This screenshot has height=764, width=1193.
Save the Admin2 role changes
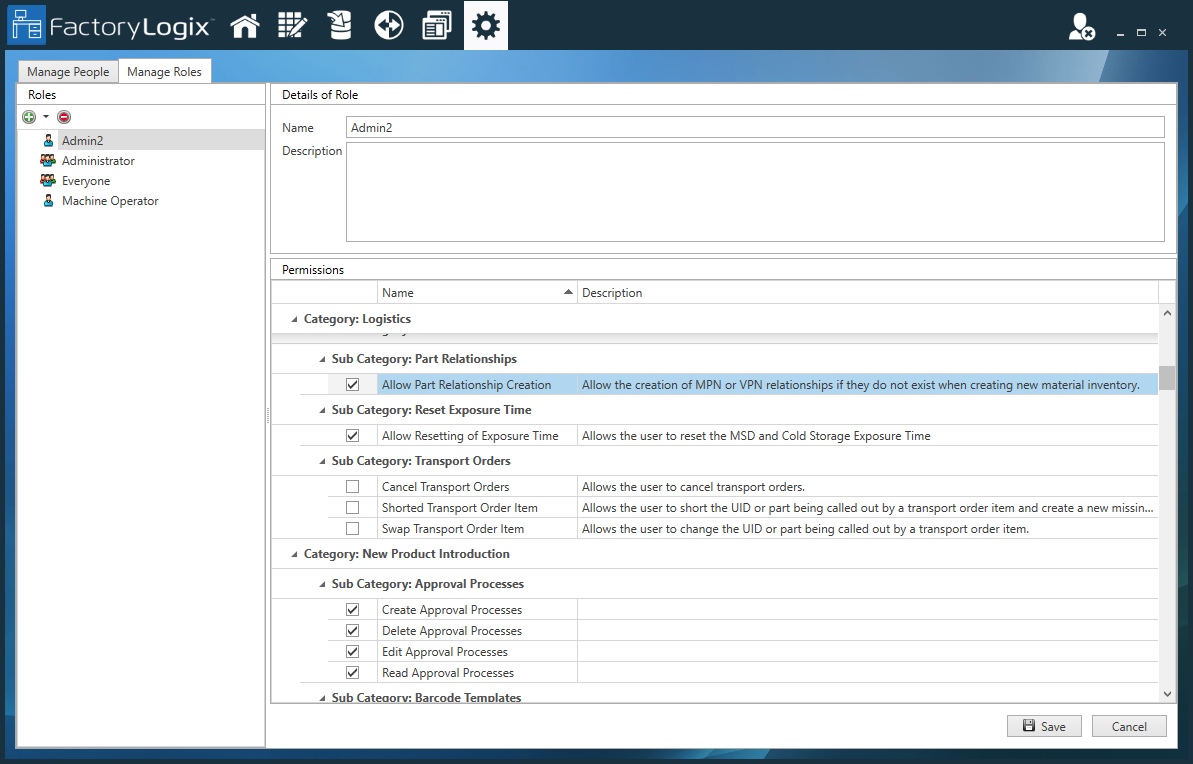point(1044,726)
